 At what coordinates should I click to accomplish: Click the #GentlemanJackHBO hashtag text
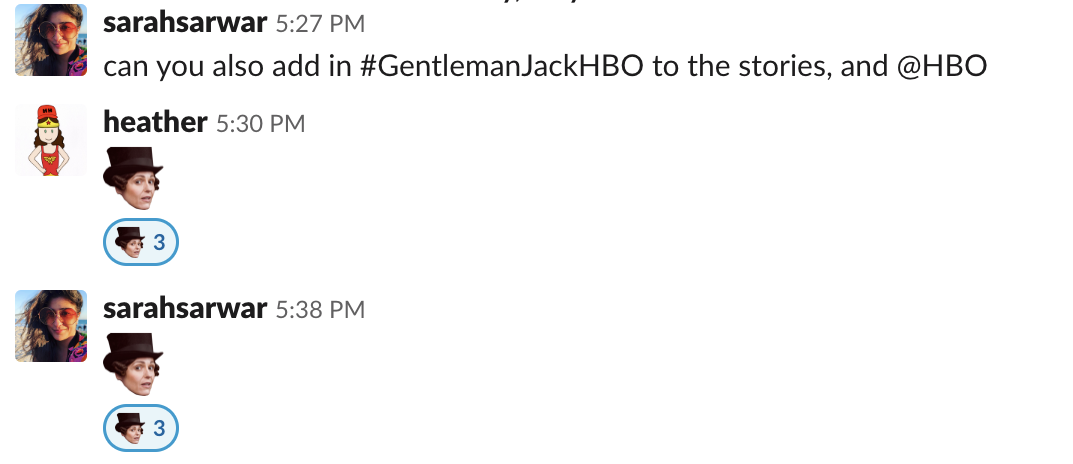(502, 66)
